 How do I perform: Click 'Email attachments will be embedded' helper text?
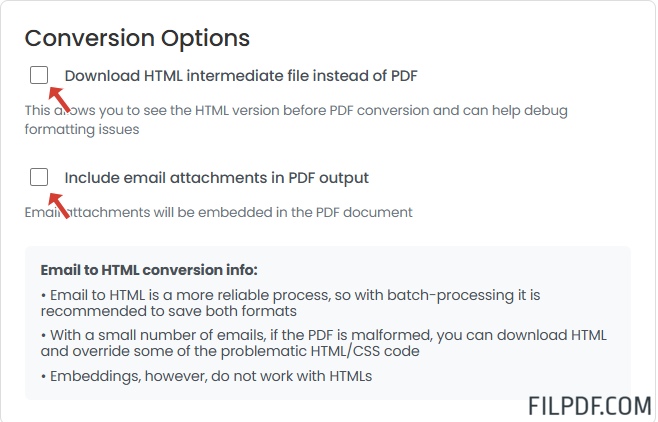coord(218,212)
